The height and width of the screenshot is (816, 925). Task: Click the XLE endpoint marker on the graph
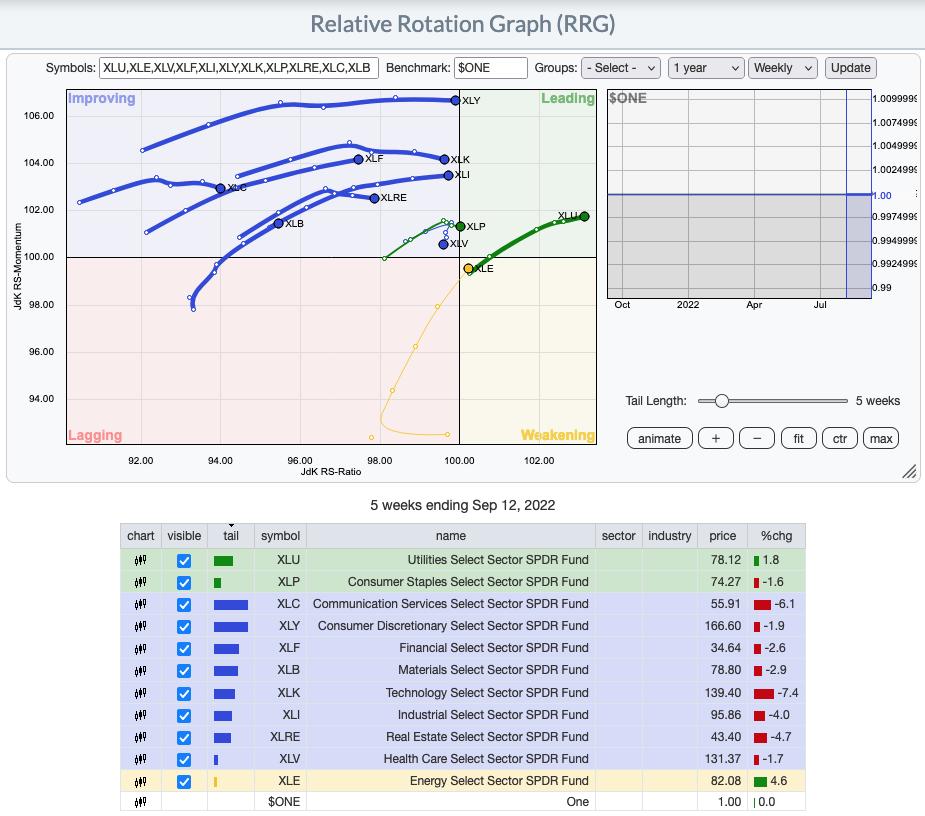point(468,268)
